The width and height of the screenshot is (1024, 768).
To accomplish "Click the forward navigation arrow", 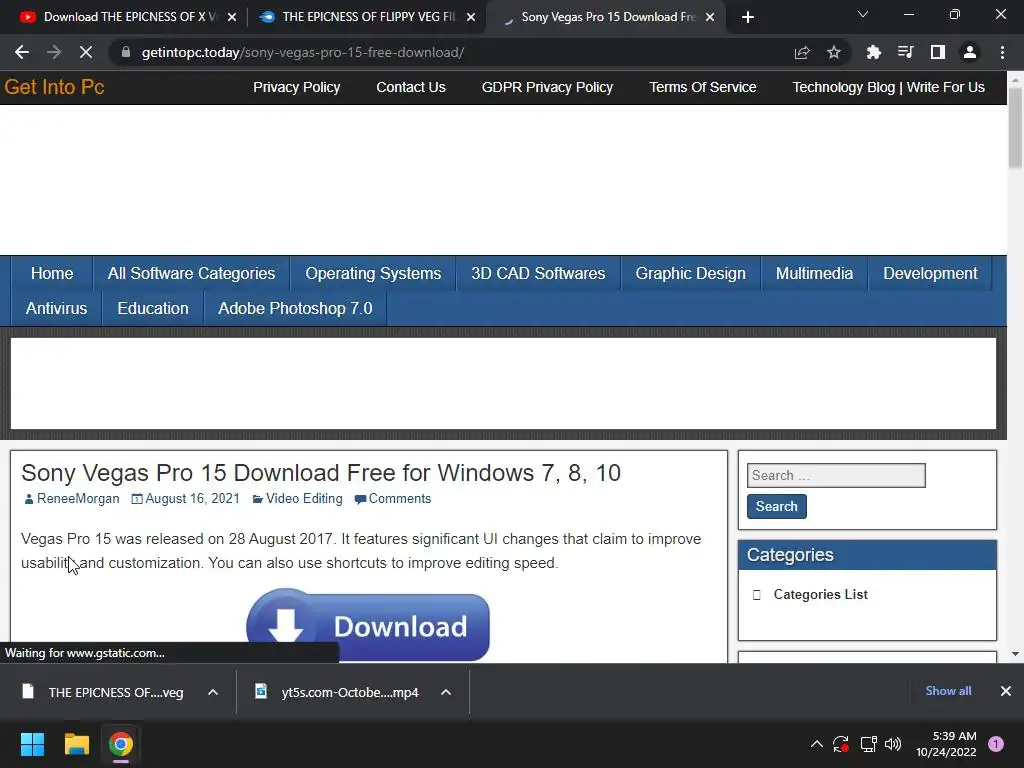I will pyautogui.click(x=54, y=52).
